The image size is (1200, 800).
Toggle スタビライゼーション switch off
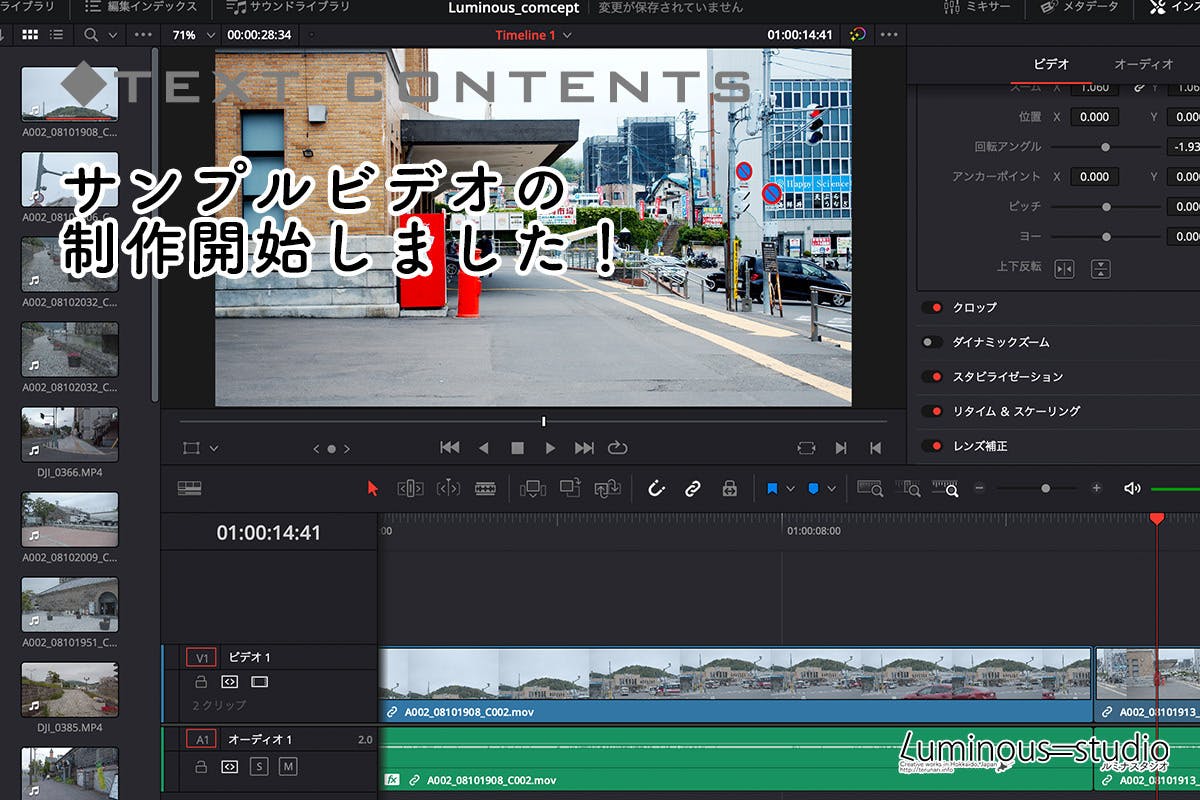[x=932, y=377]
